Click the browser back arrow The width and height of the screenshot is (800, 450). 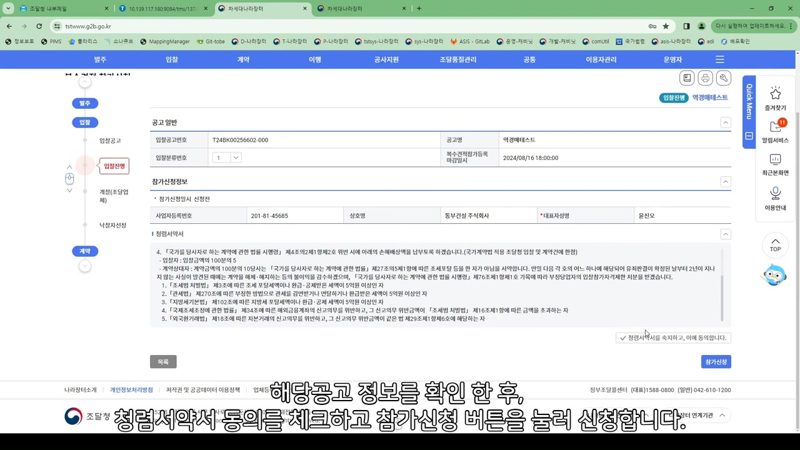click(9, 26)
